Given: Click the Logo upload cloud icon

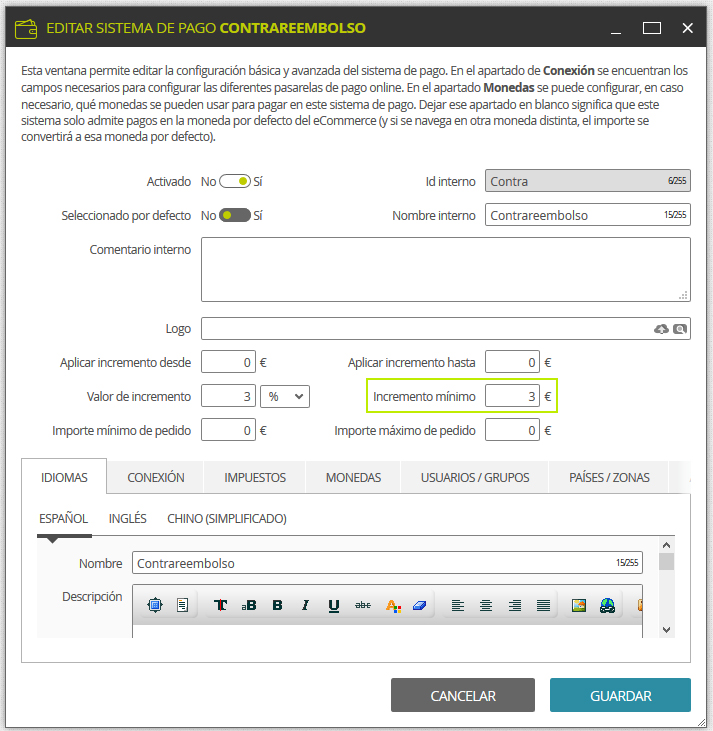Looking at the screenshot, I should [x=661, y=329].
